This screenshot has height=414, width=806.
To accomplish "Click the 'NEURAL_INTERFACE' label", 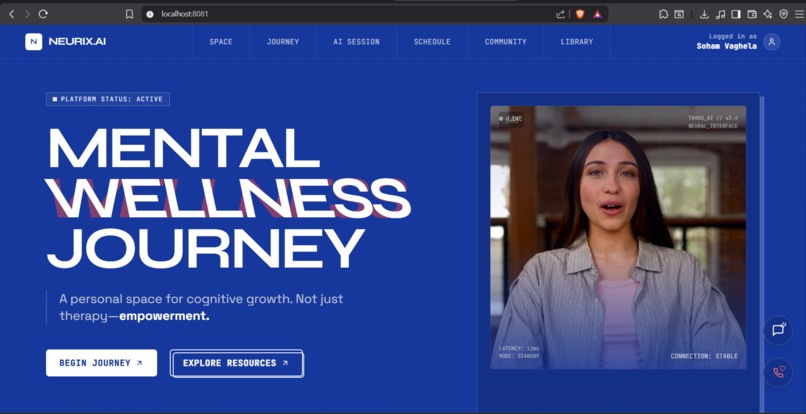I will pos(713,126).
